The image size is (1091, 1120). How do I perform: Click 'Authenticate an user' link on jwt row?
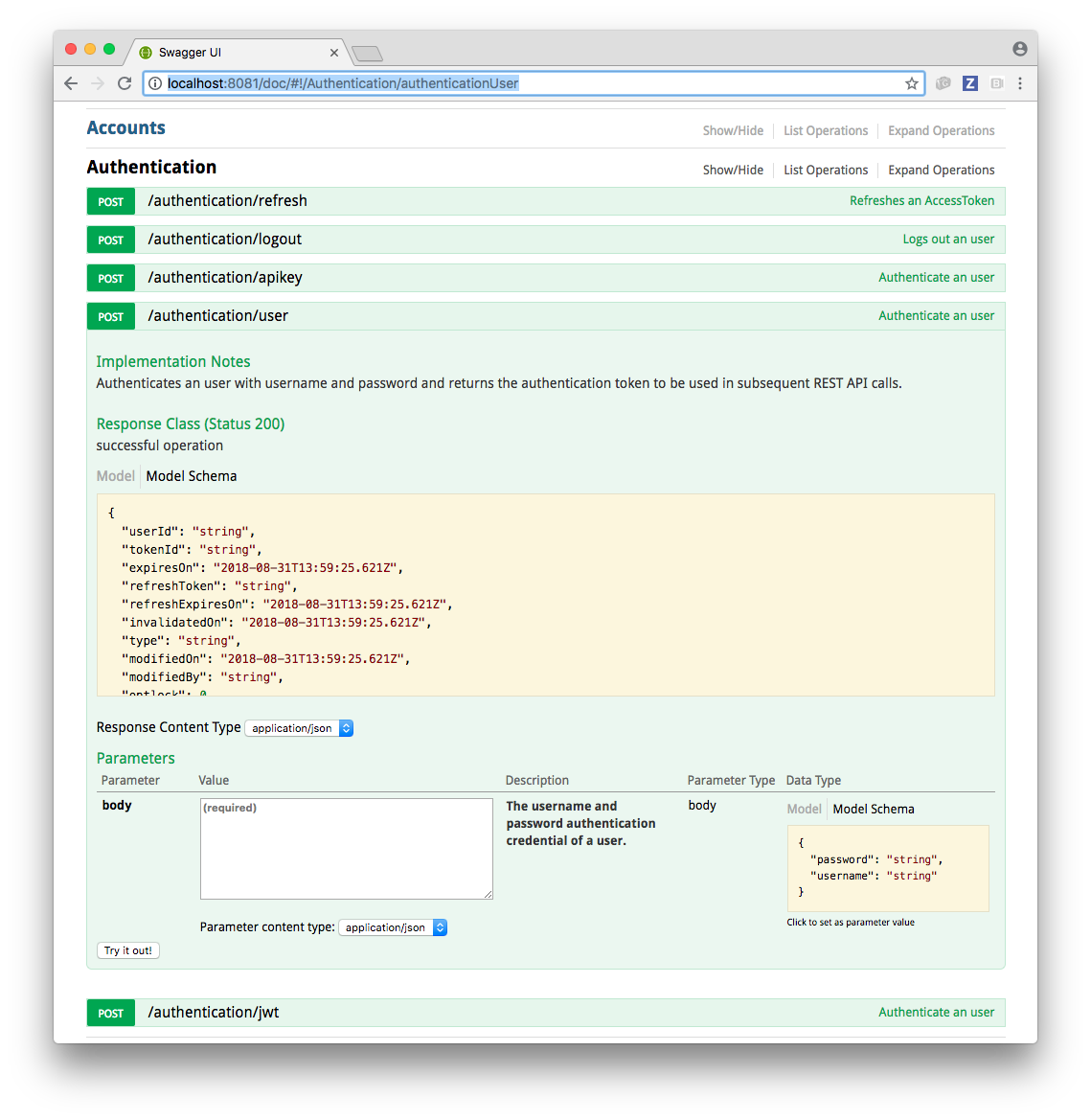(x=936, y=1012)
